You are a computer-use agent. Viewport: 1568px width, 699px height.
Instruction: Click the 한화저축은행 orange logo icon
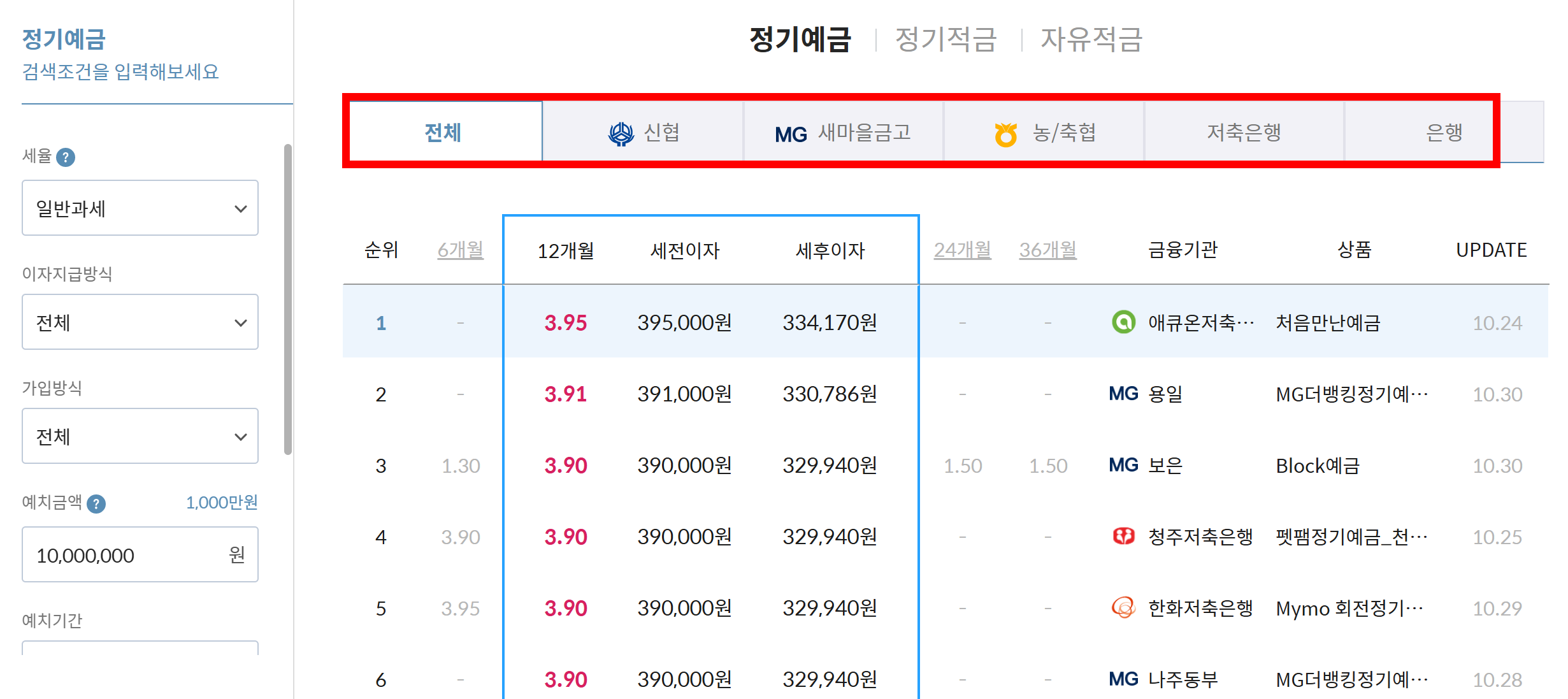[1123, 608]
